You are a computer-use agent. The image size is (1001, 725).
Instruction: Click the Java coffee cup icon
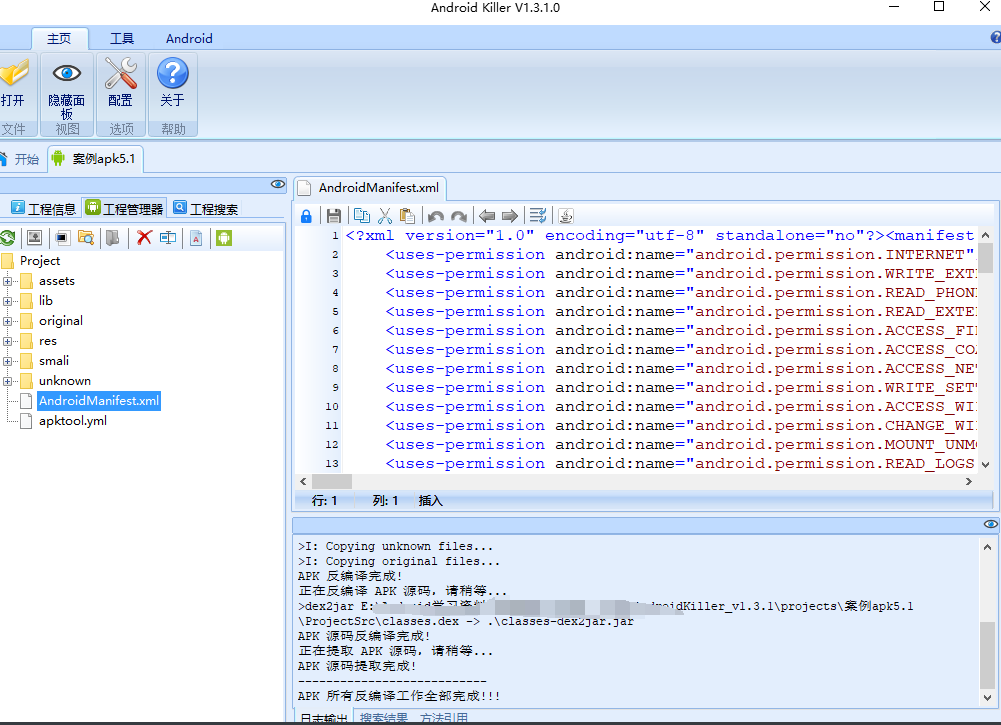(566, 216)
